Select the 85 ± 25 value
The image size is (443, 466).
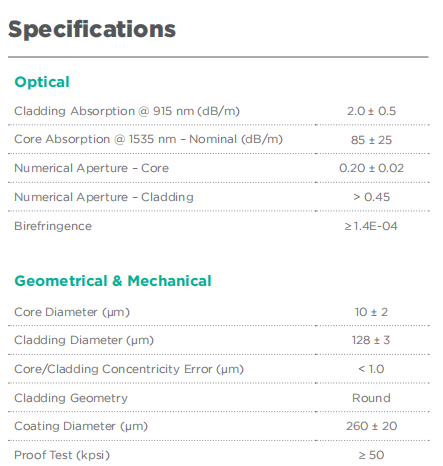(371, 140)
